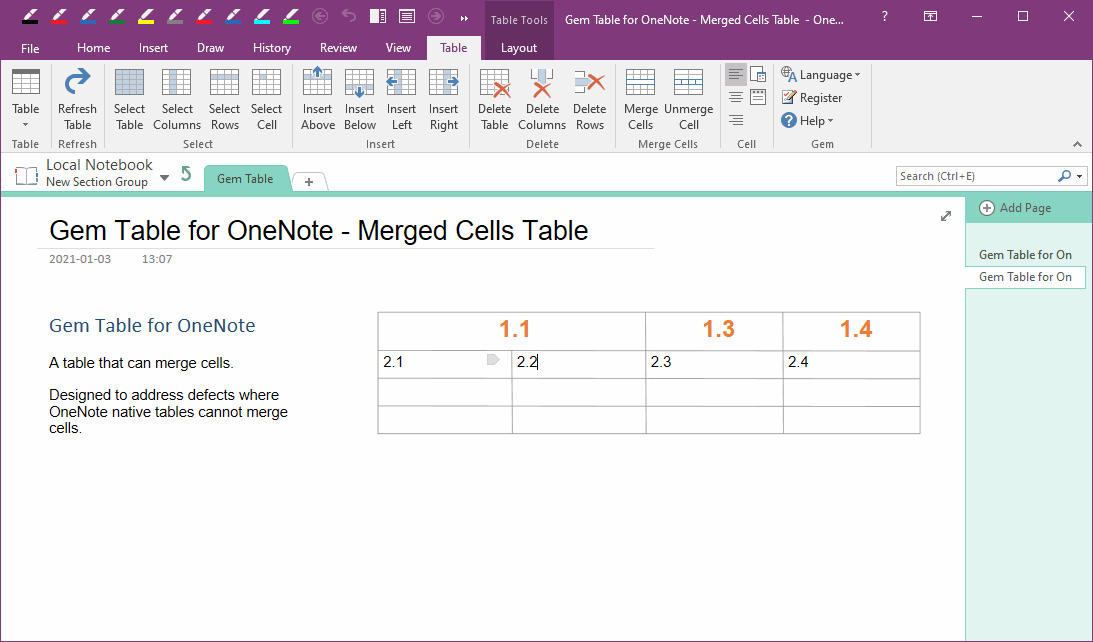Viewport: 1093px width, 642px height.
Task: Click the Add Page button
Action: pos(1015,208)
